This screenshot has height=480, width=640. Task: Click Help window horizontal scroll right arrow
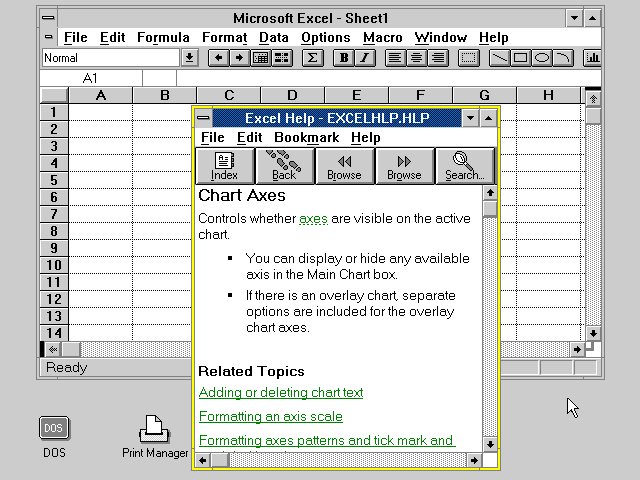point(474,461)
